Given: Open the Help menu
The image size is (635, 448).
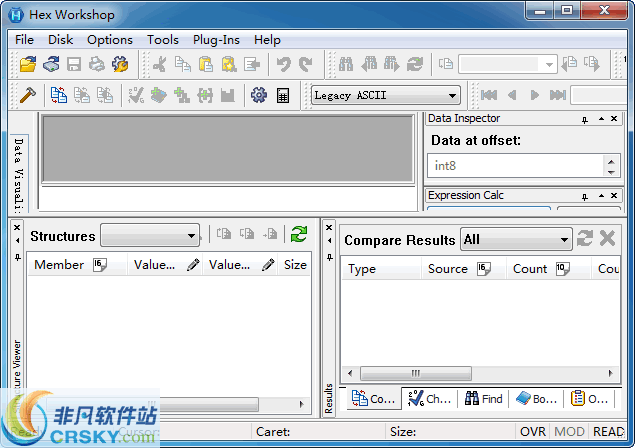Looking at the screenshot, I should click(x=267, y=40).
